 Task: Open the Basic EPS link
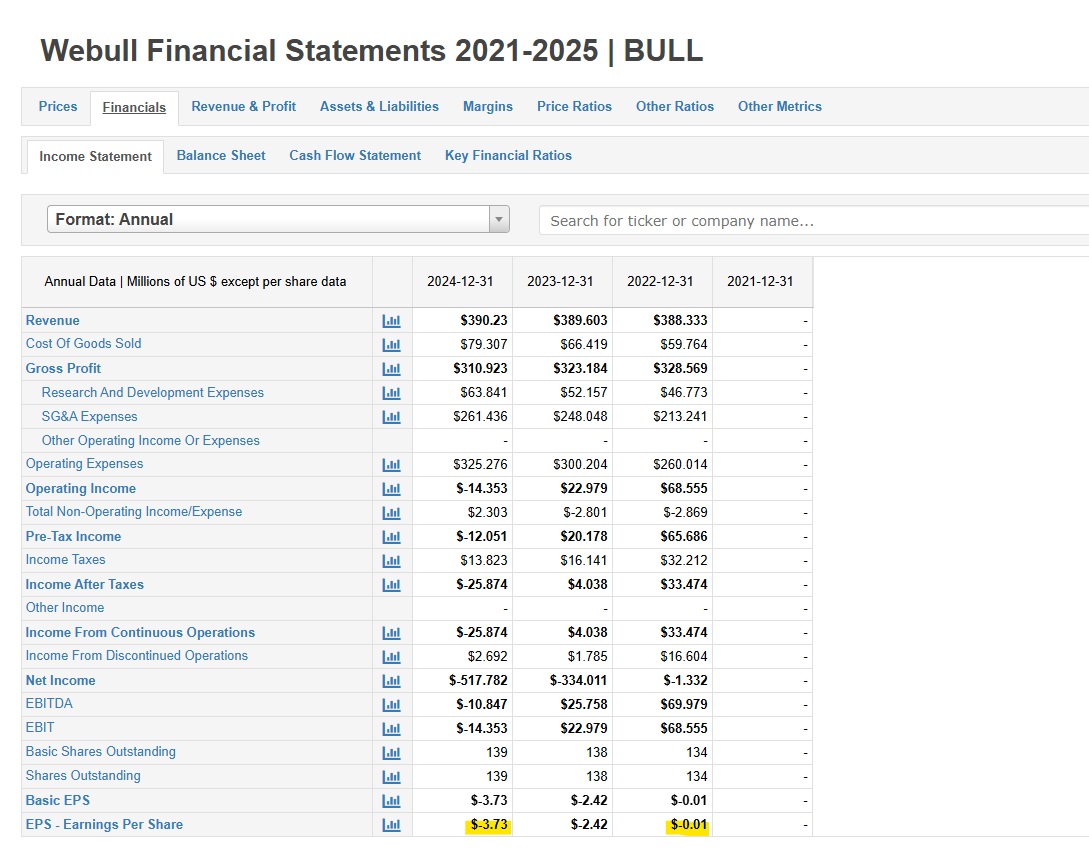[58, 800]
